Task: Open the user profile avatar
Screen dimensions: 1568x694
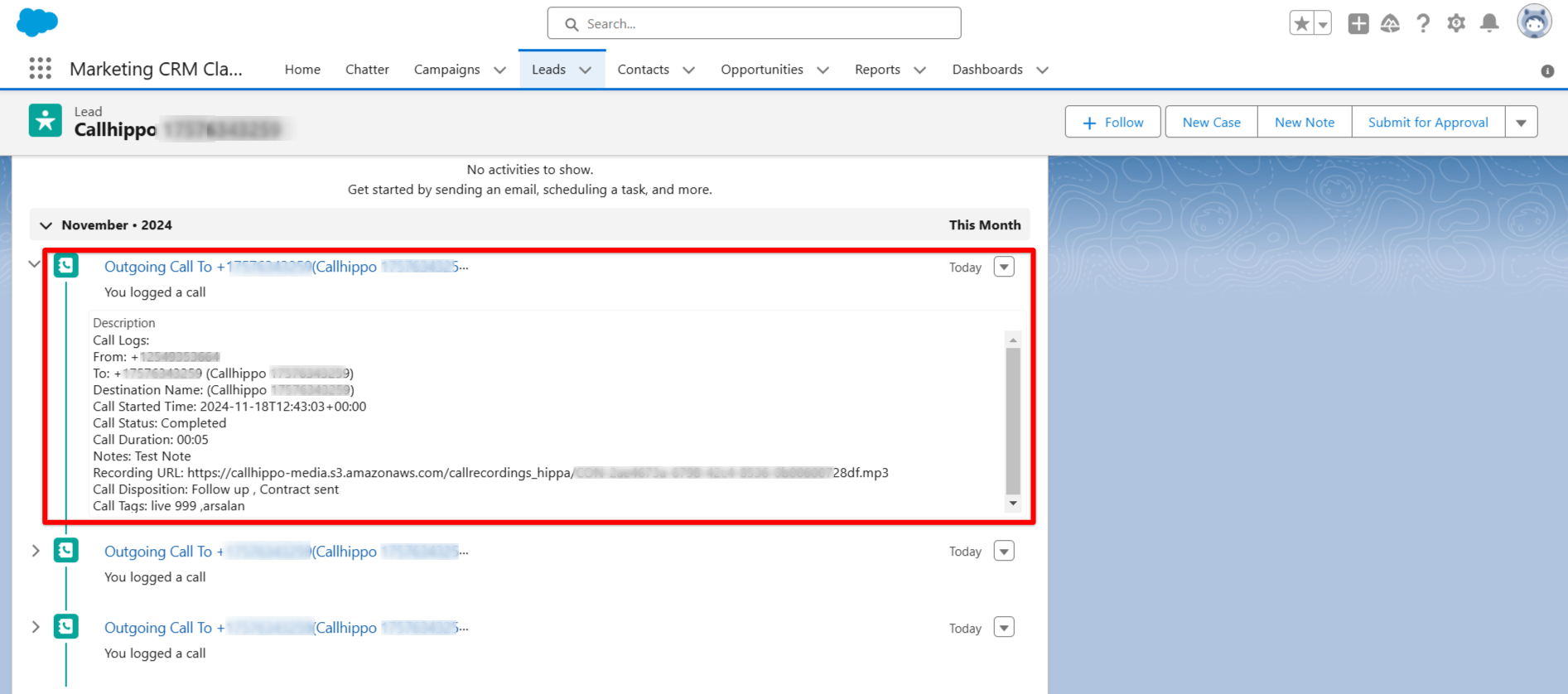Action: pos(1534,22)
